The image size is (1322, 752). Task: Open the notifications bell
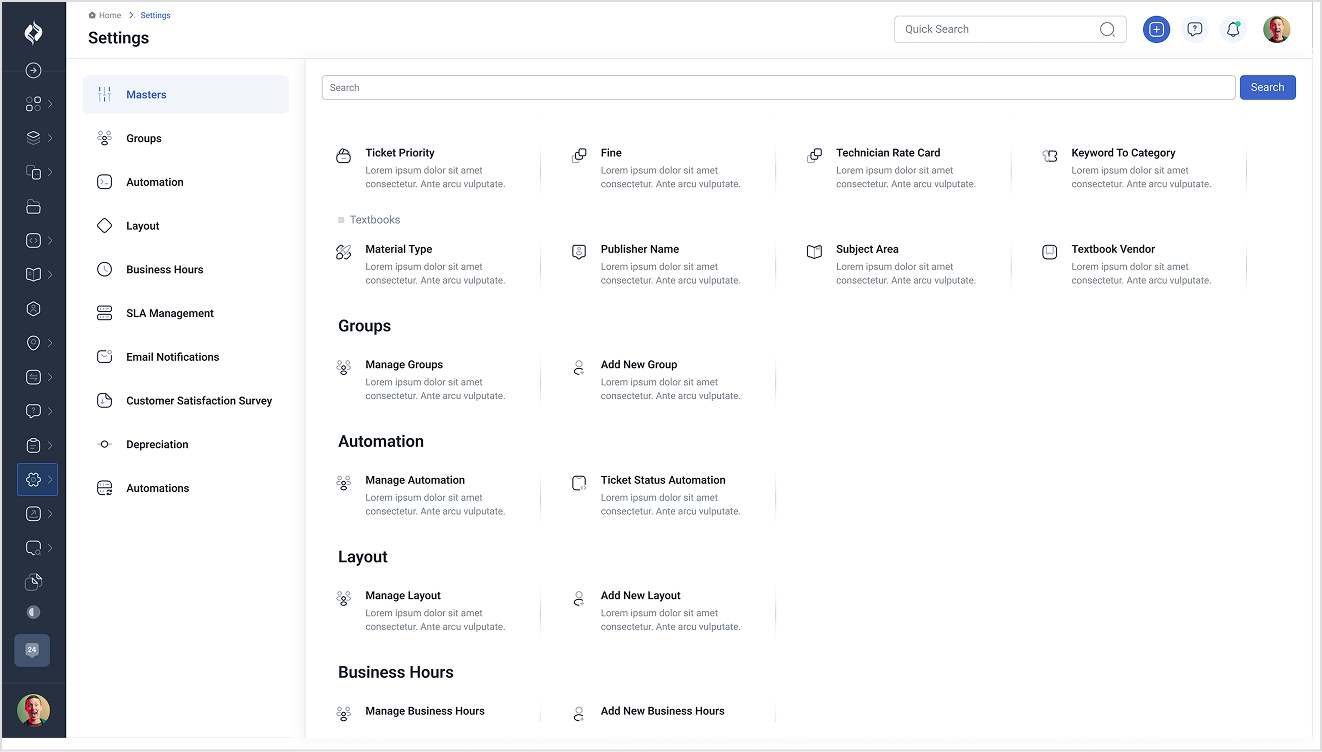point(1232,29)
